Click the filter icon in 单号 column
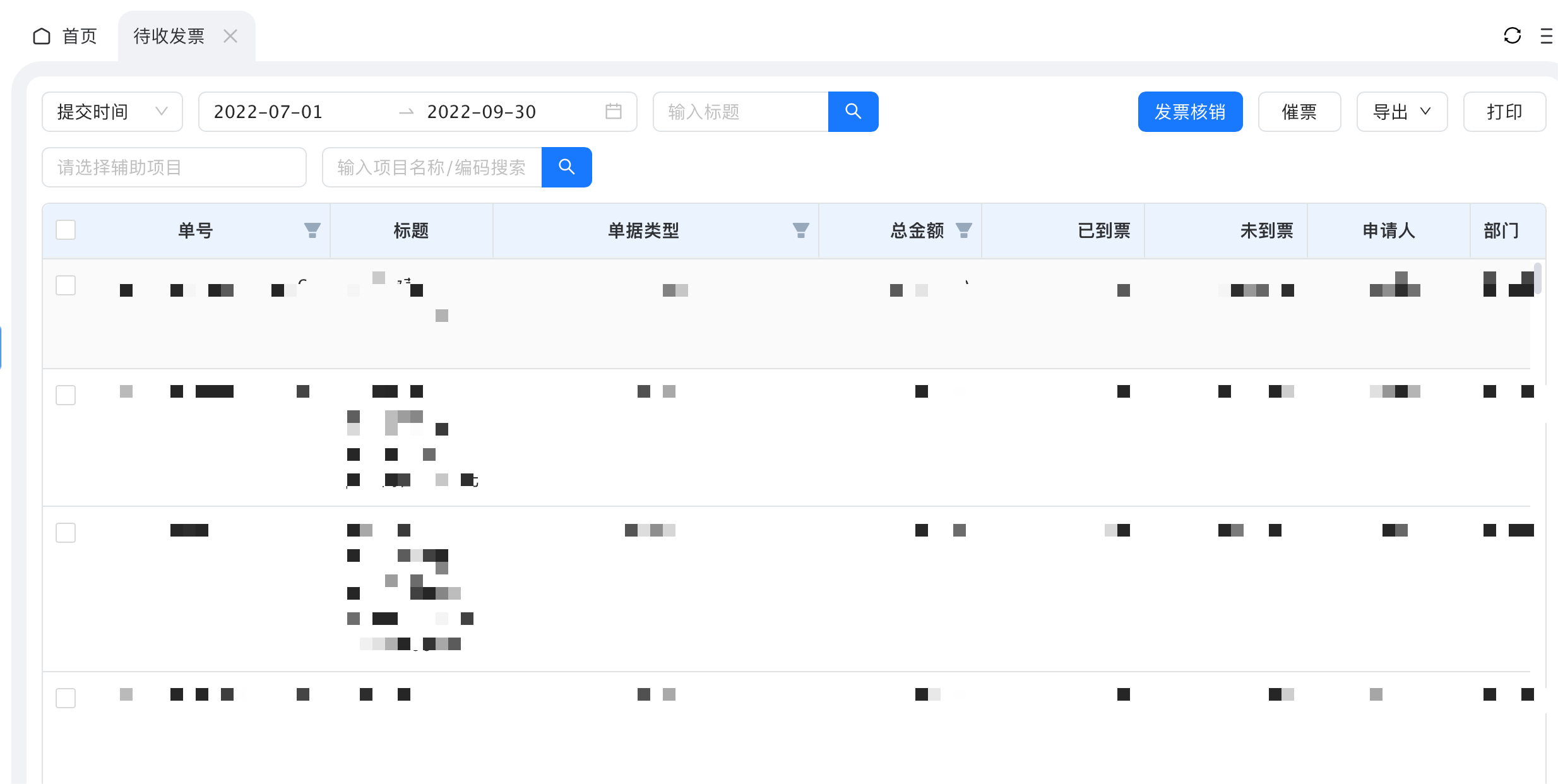Screen dimensions: 1558x784 pos(312,230)
